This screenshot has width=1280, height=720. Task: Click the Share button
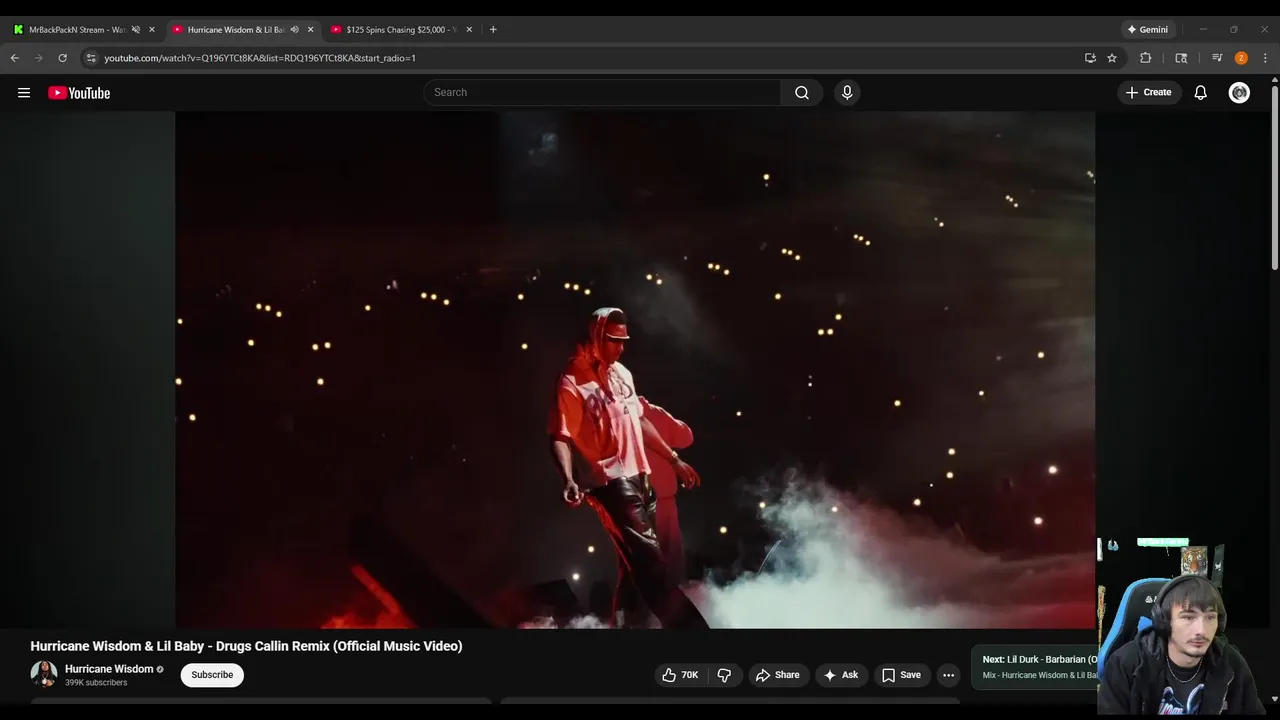point(777,675)
